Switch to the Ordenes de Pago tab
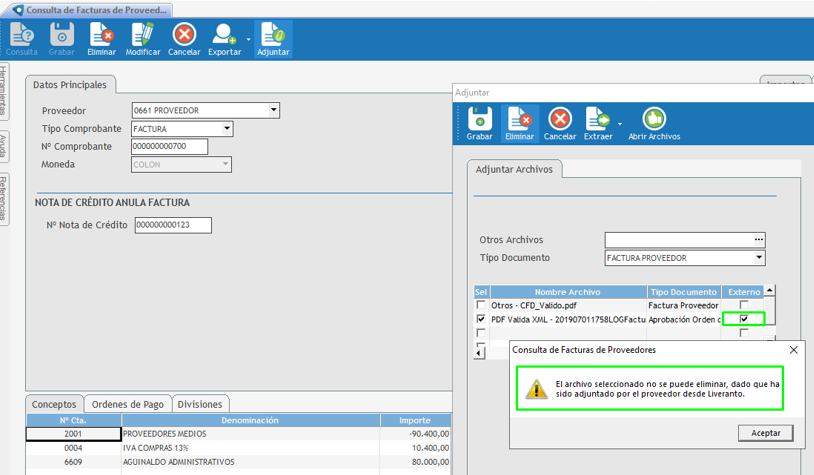814x475 pixels. [128, 404]
